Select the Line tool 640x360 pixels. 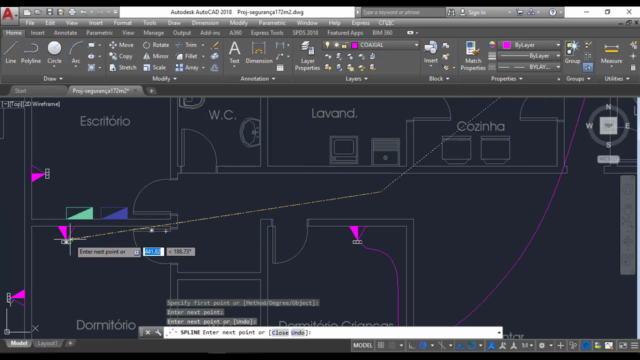[x=11, y=52]
